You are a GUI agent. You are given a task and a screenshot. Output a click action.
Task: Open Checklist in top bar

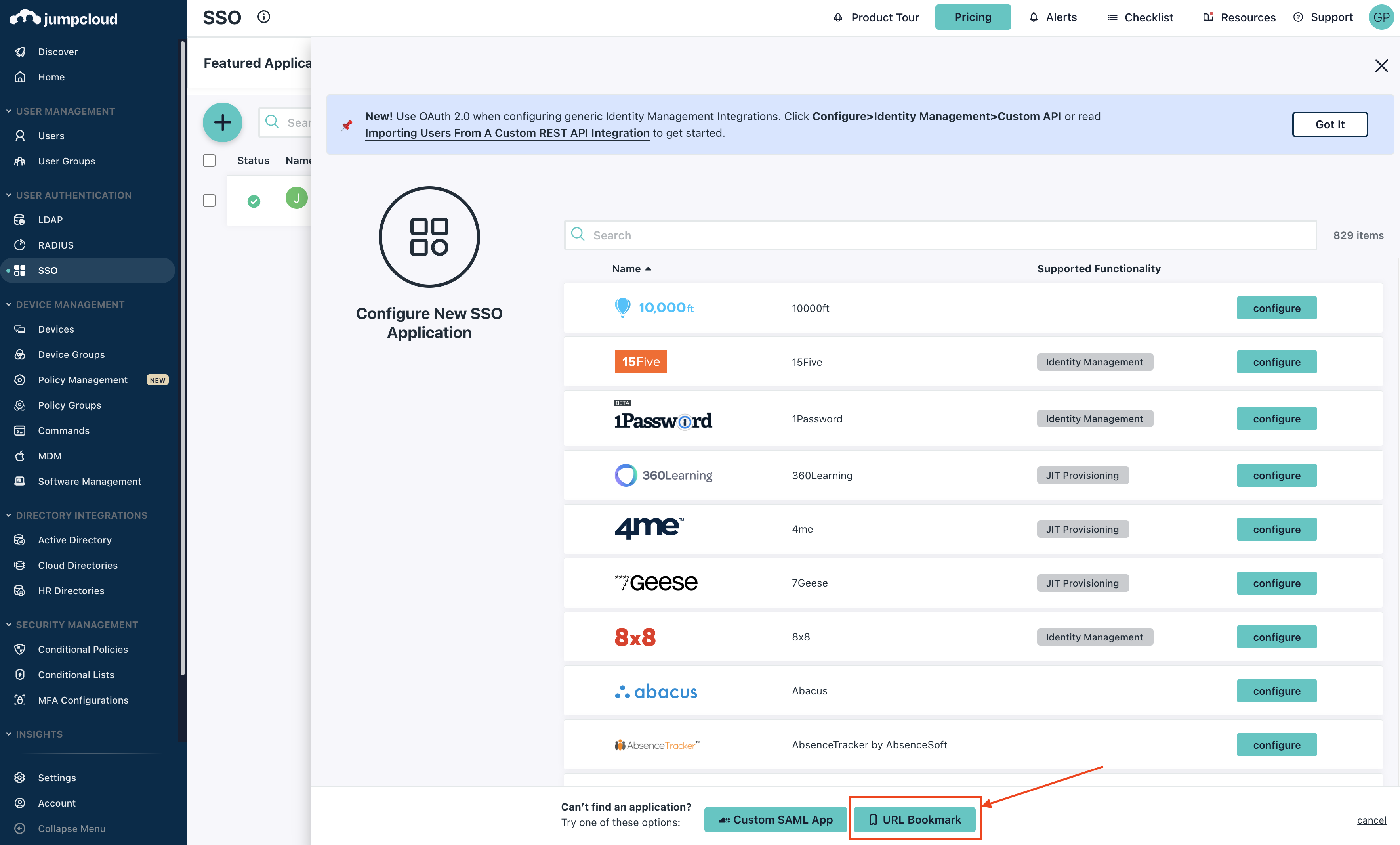point(1140,17)
